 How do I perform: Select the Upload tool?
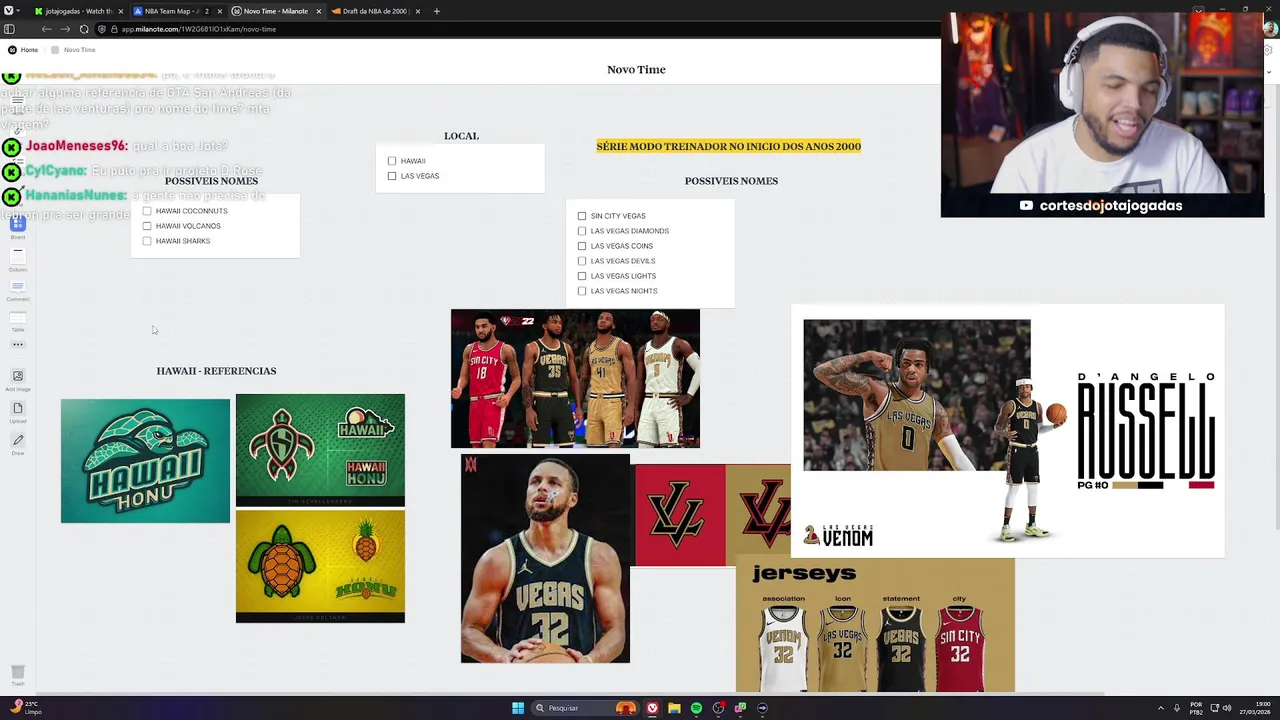pos(17,411)
